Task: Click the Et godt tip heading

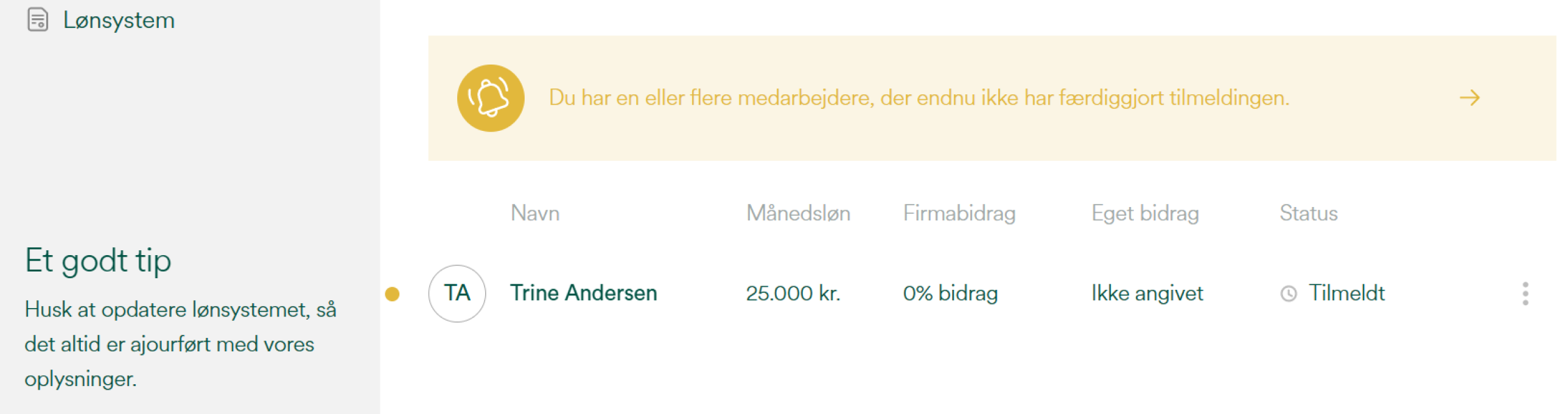Action: [98, 261]
